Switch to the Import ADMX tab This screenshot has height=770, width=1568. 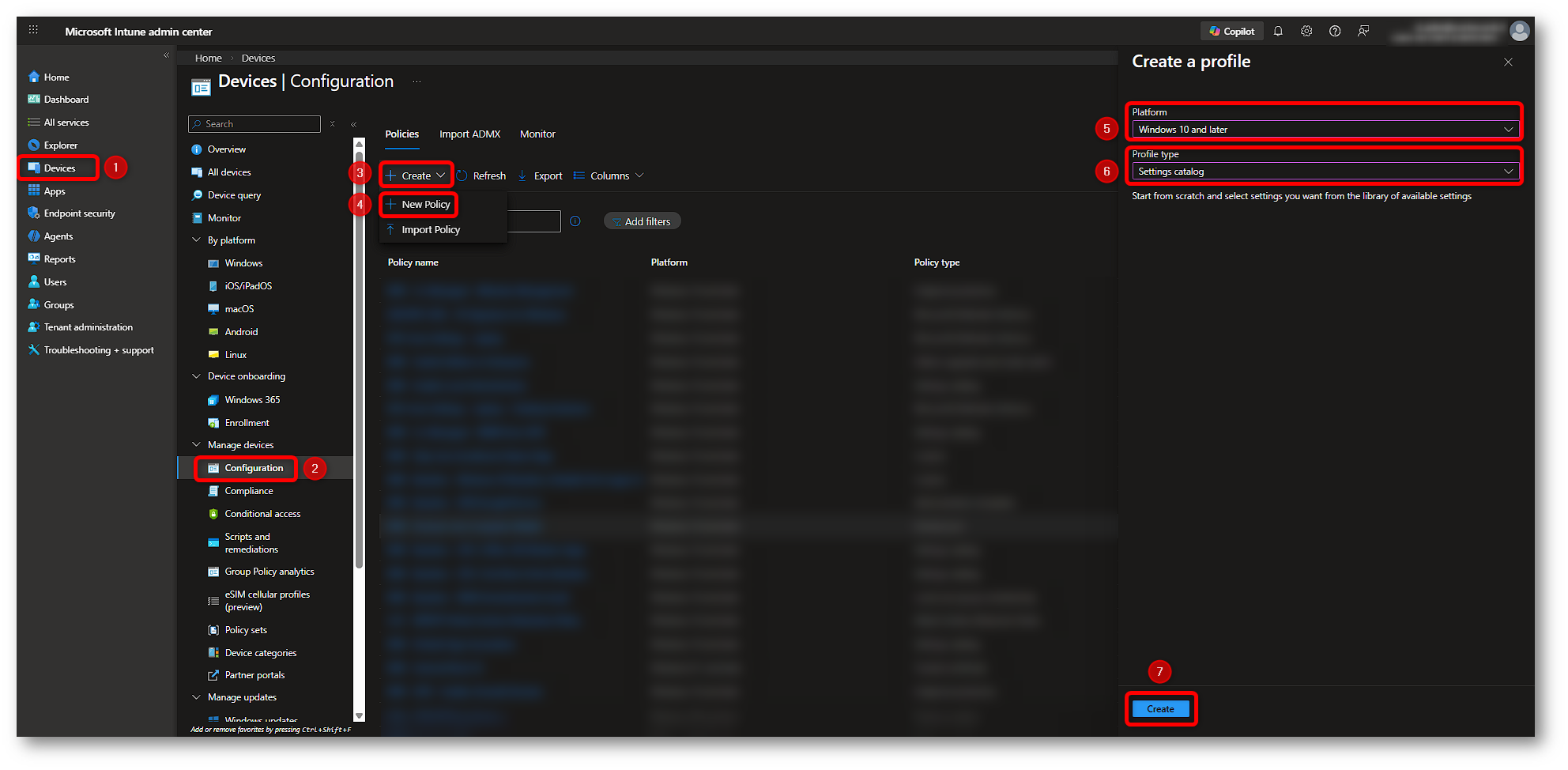pos(470,134)
